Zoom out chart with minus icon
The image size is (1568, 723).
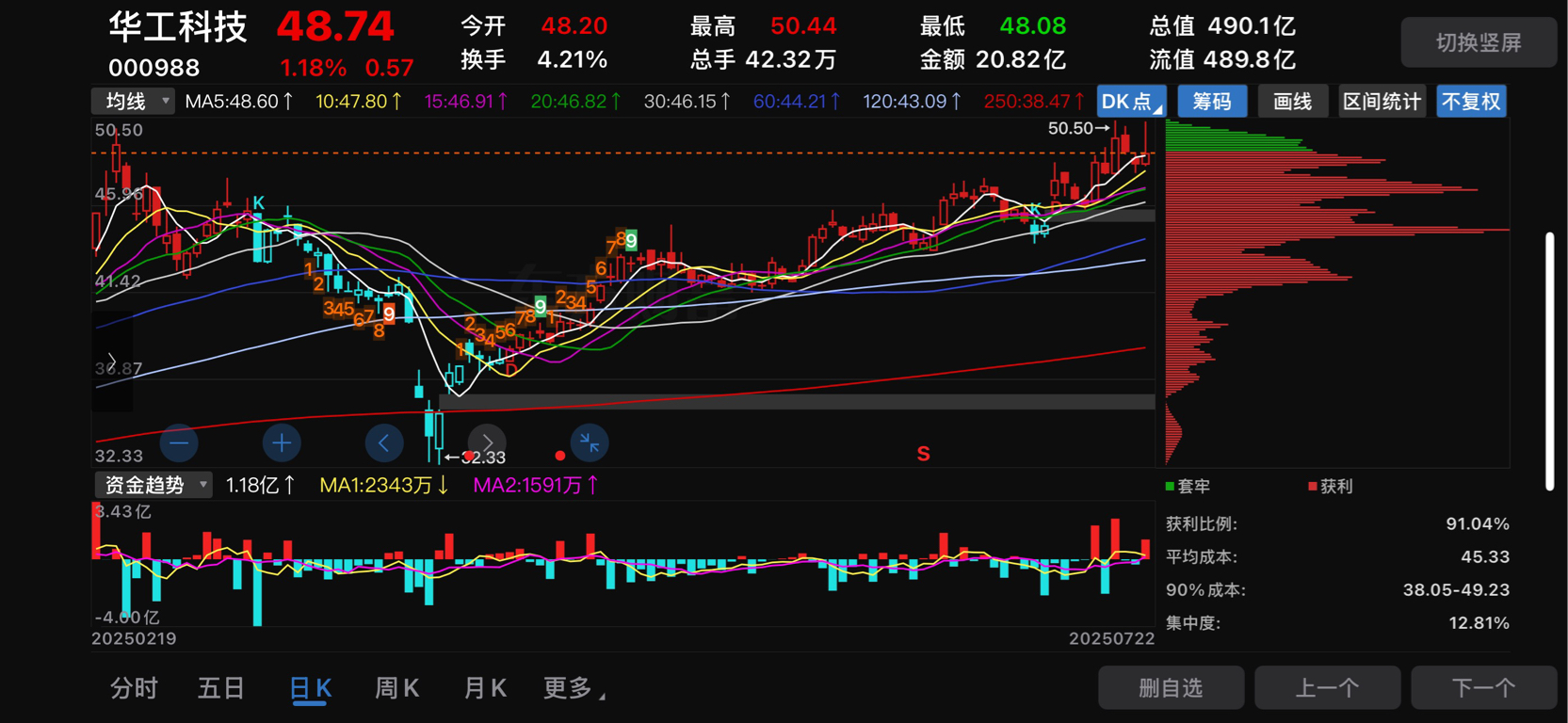coord(179,442)
